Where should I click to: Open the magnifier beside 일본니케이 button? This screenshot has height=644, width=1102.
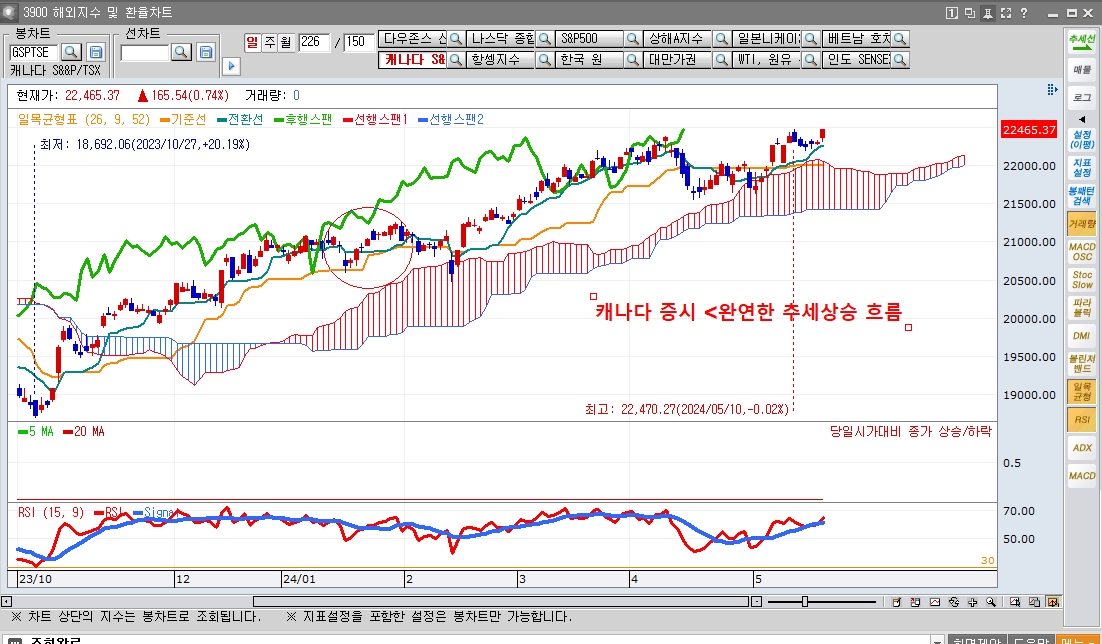(810, 39)
